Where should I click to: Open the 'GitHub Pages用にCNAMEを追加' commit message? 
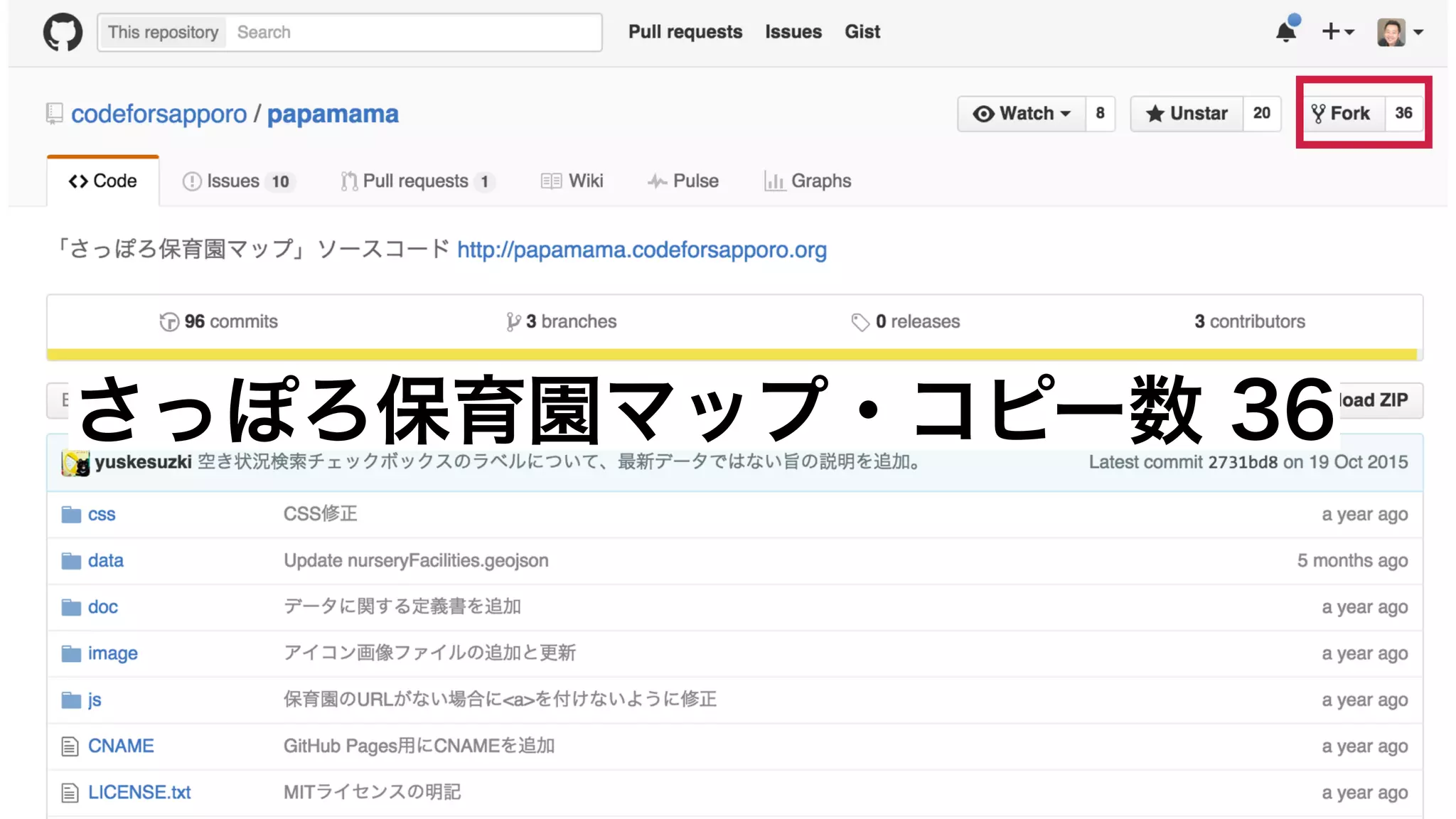click(419, 746)
